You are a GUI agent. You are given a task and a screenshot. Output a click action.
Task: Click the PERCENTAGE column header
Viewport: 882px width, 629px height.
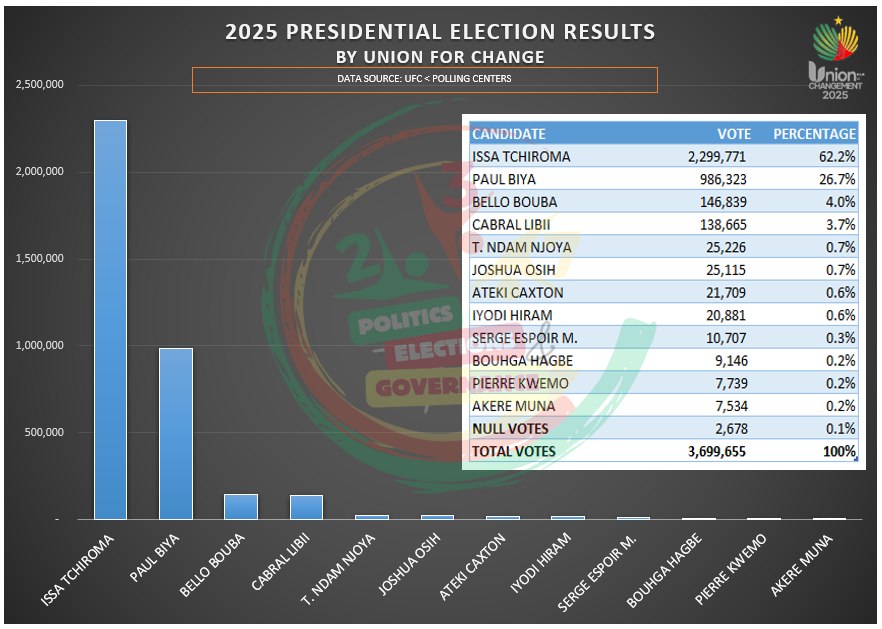(814, 134)
